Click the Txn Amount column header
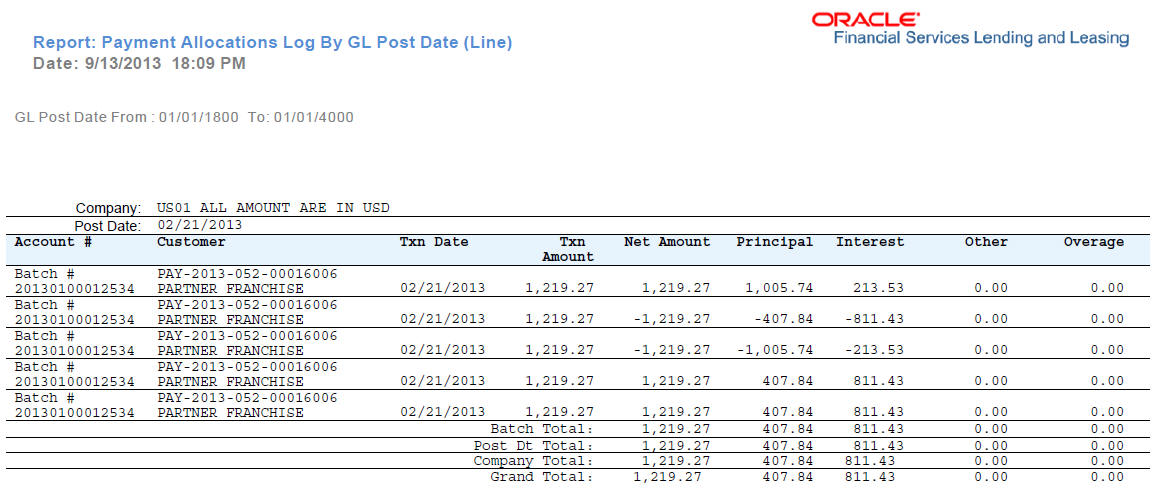This screenshot has height=493, width=1154. tap(568, 249)
